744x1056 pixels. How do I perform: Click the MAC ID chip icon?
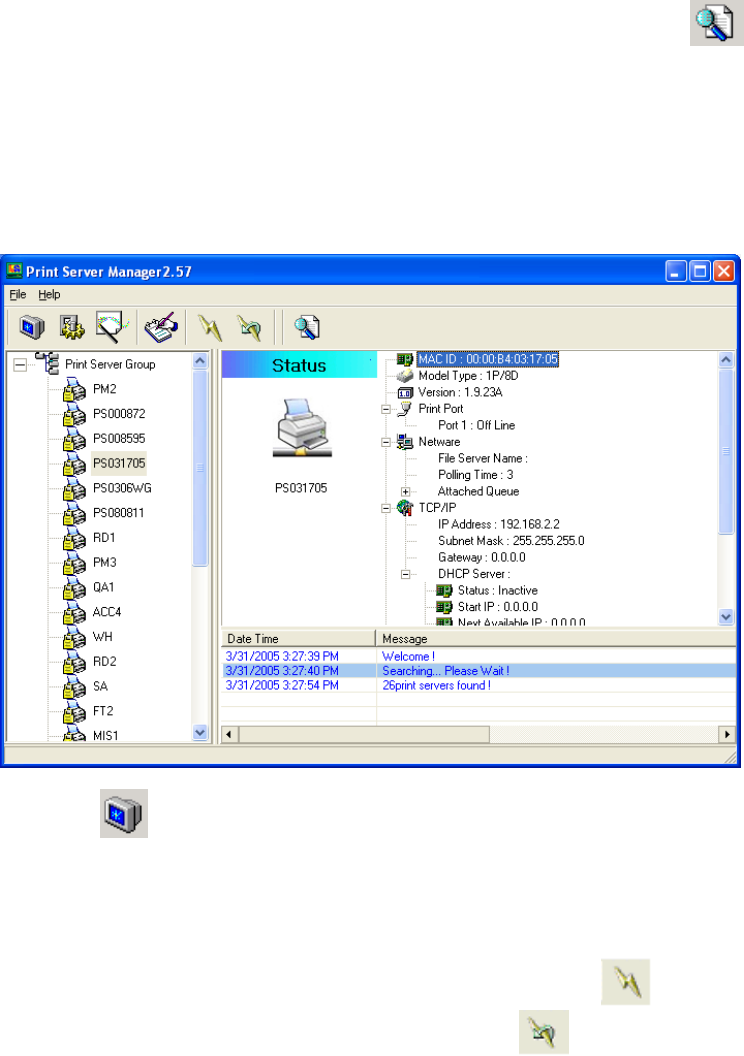(405, 360)
